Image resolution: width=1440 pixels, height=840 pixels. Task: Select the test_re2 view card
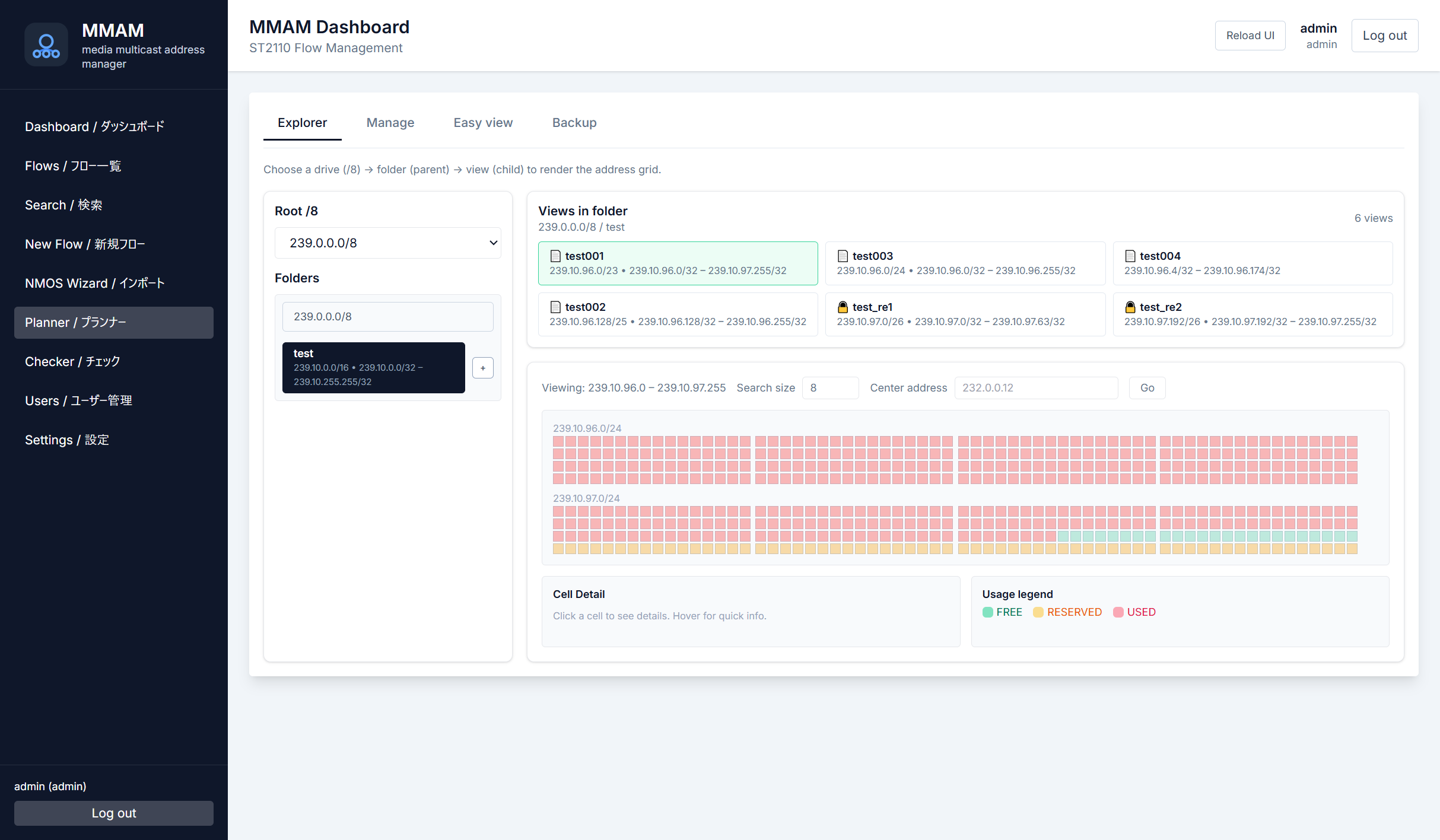coord(1253,314)
